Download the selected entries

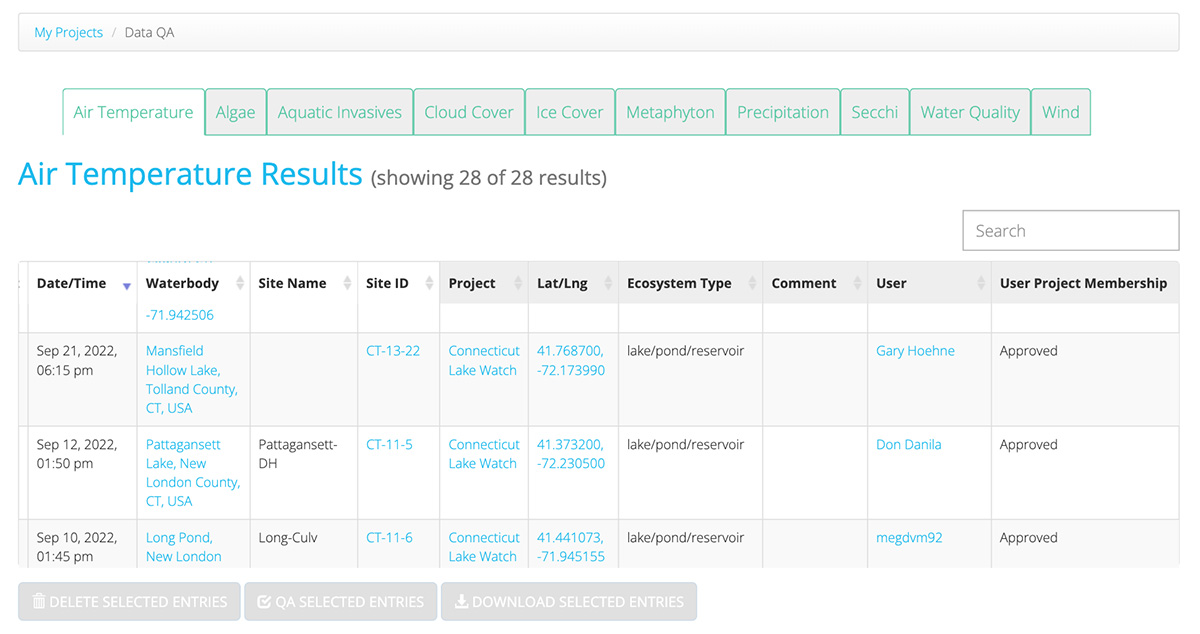tap(568, 602)
